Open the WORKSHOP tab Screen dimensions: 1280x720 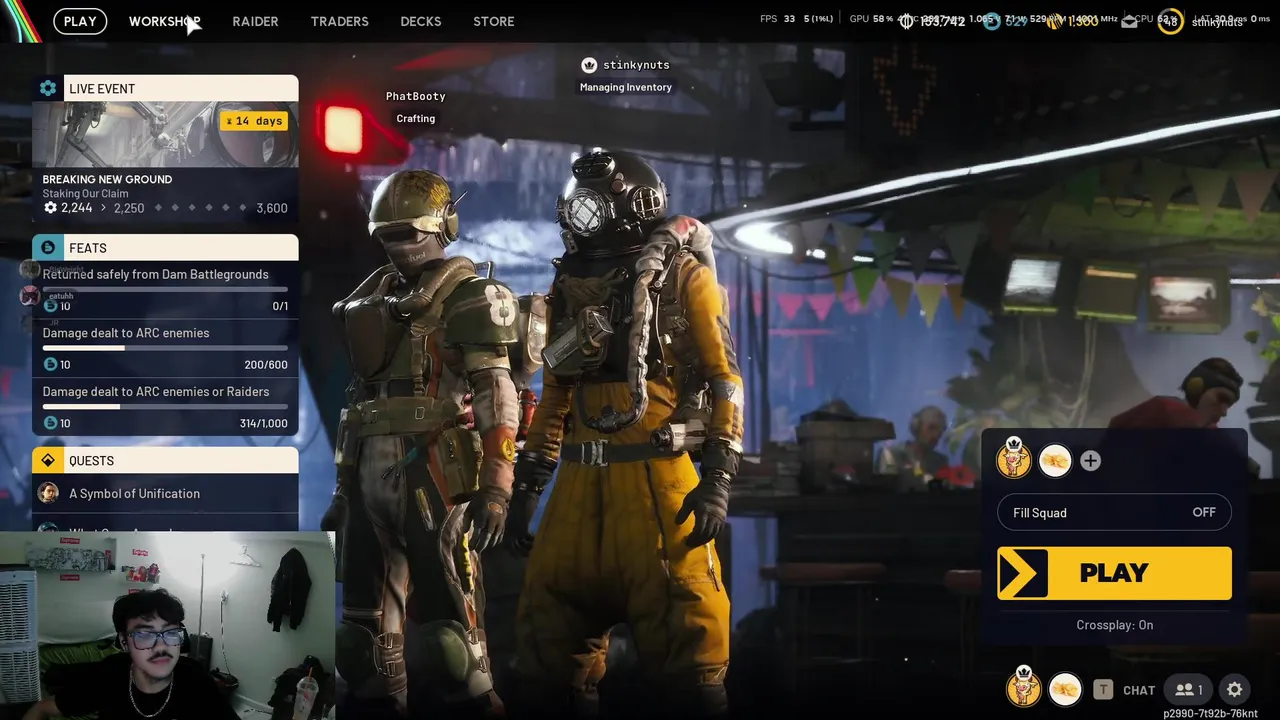tap(164, 21)
